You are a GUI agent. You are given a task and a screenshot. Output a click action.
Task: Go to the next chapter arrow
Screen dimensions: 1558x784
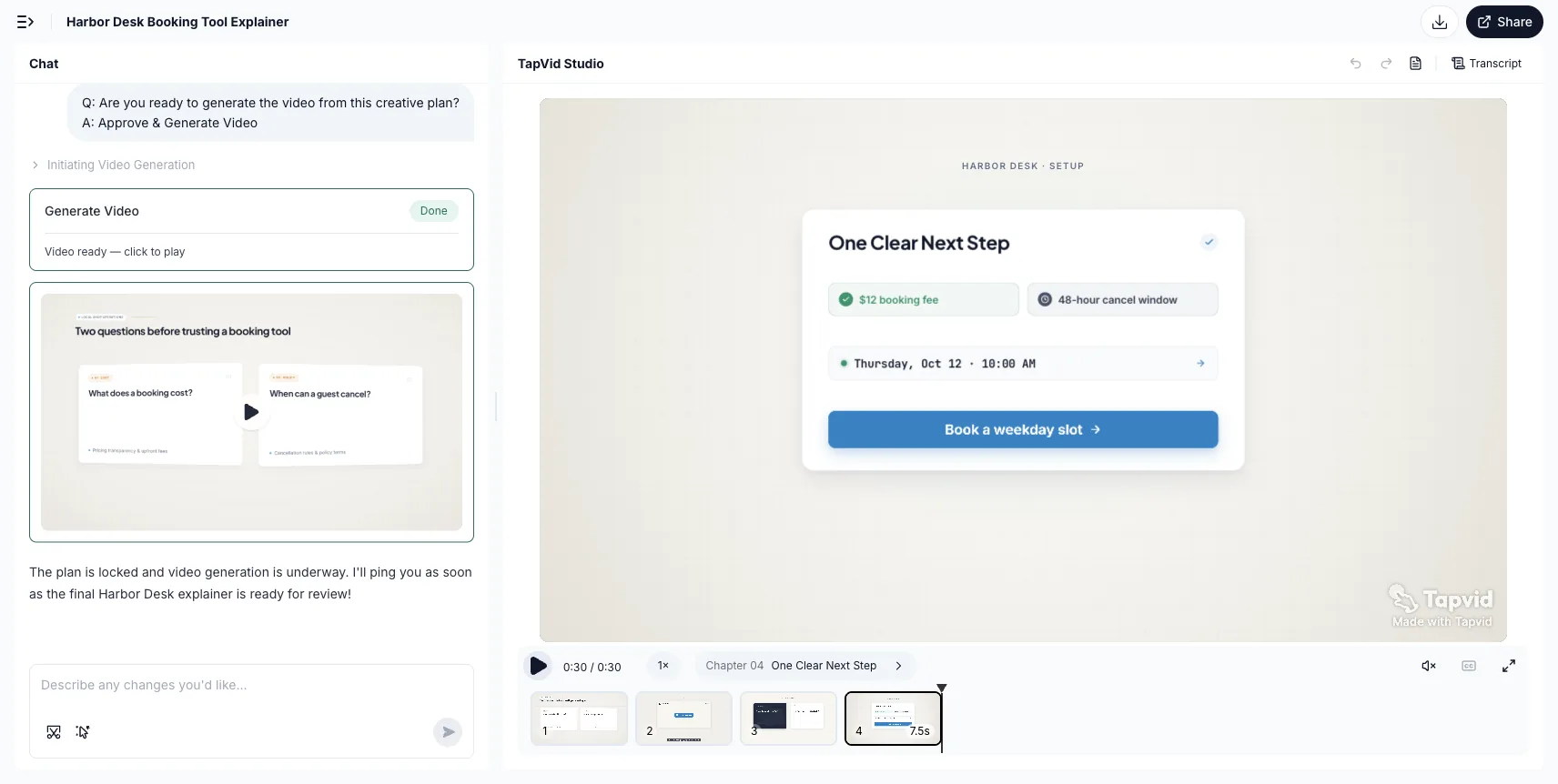pyautogui.click(x=898, y=666)
